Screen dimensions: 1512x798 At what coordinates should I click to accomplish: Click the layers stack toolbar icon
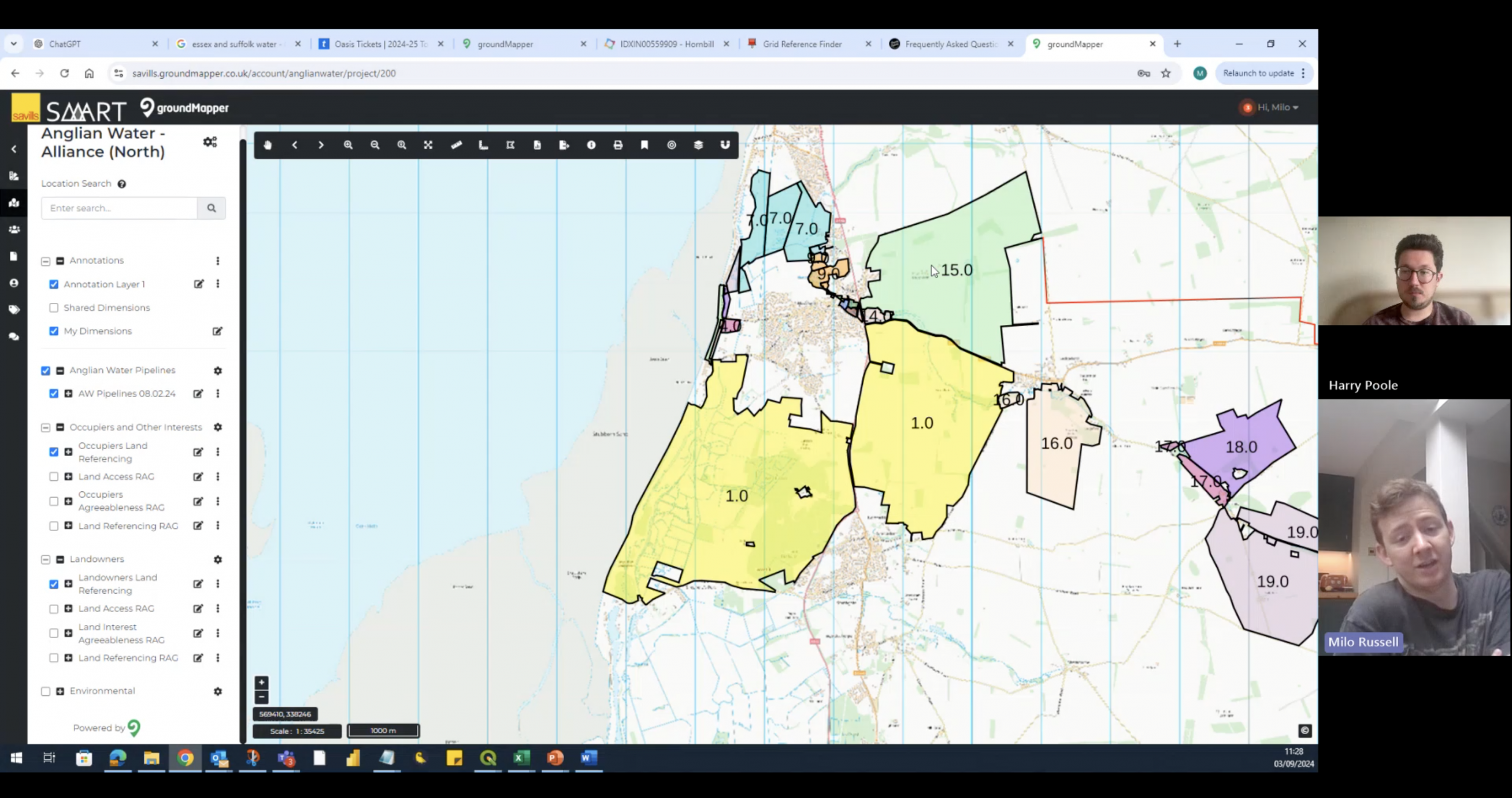(698, 145)
